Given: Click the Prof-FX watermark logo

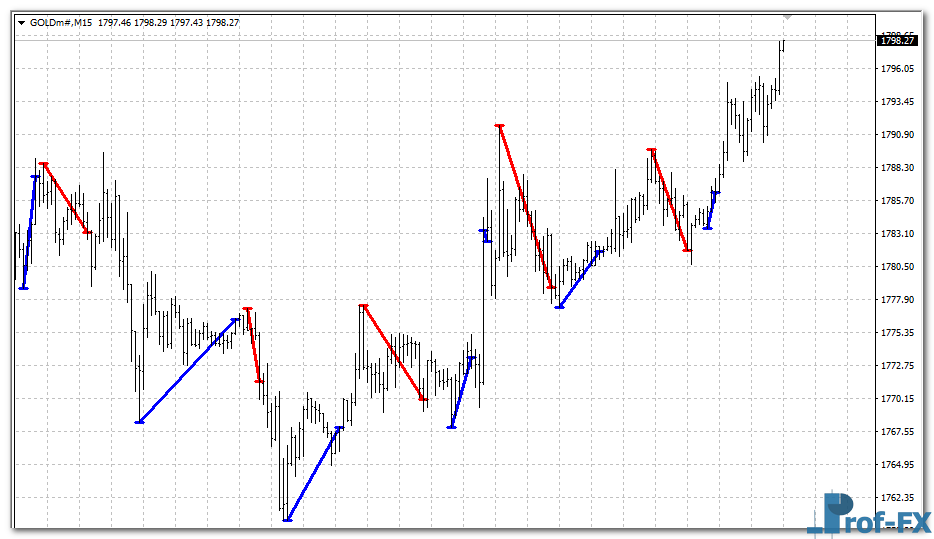Looking at the screenshot, I should coord(868,513).
